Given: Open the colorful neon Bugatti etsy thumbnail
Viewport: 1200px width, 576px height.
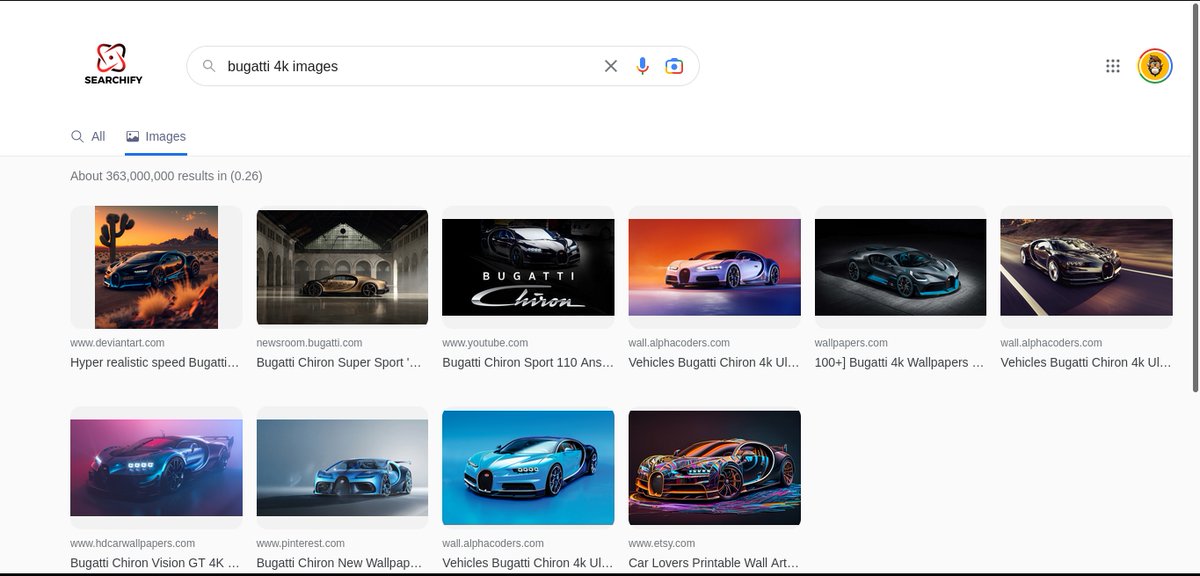Looking at the screenshot, I should [714, 467].
